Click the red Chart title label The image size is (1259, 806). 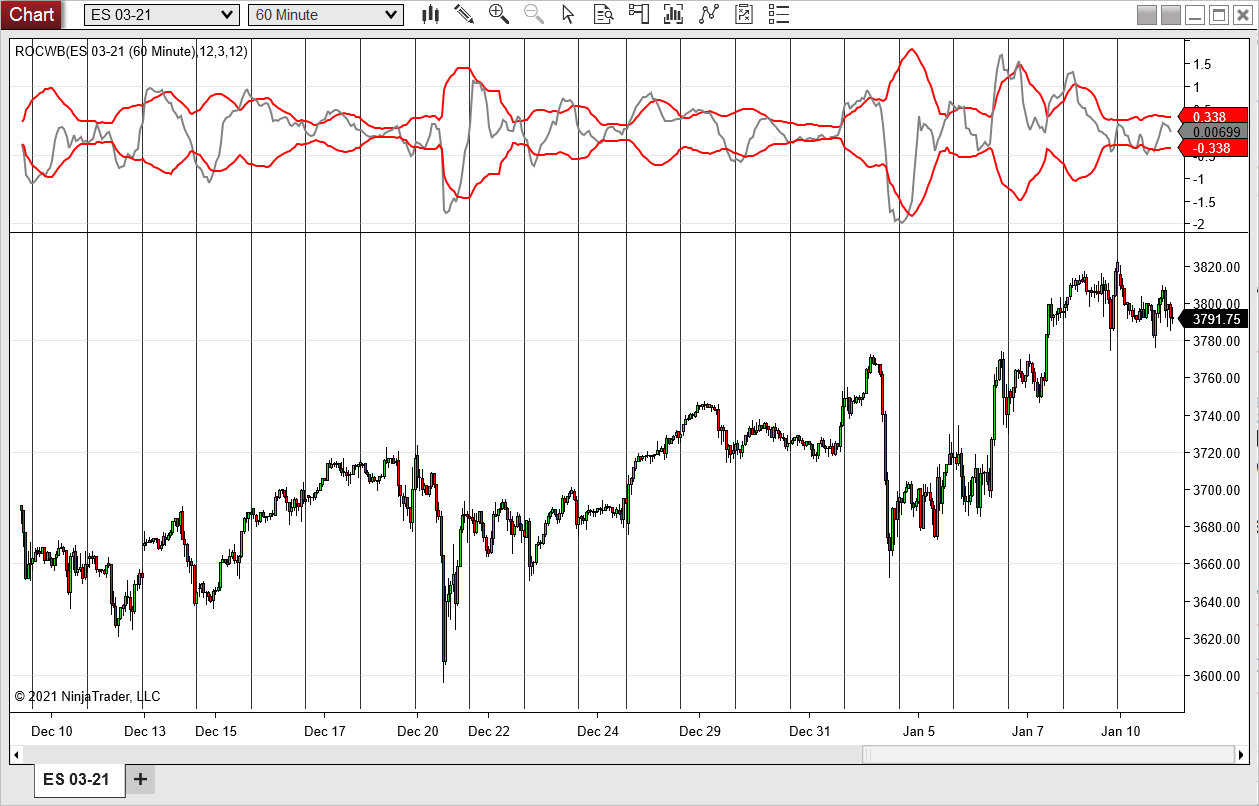[x=32, y=14]
